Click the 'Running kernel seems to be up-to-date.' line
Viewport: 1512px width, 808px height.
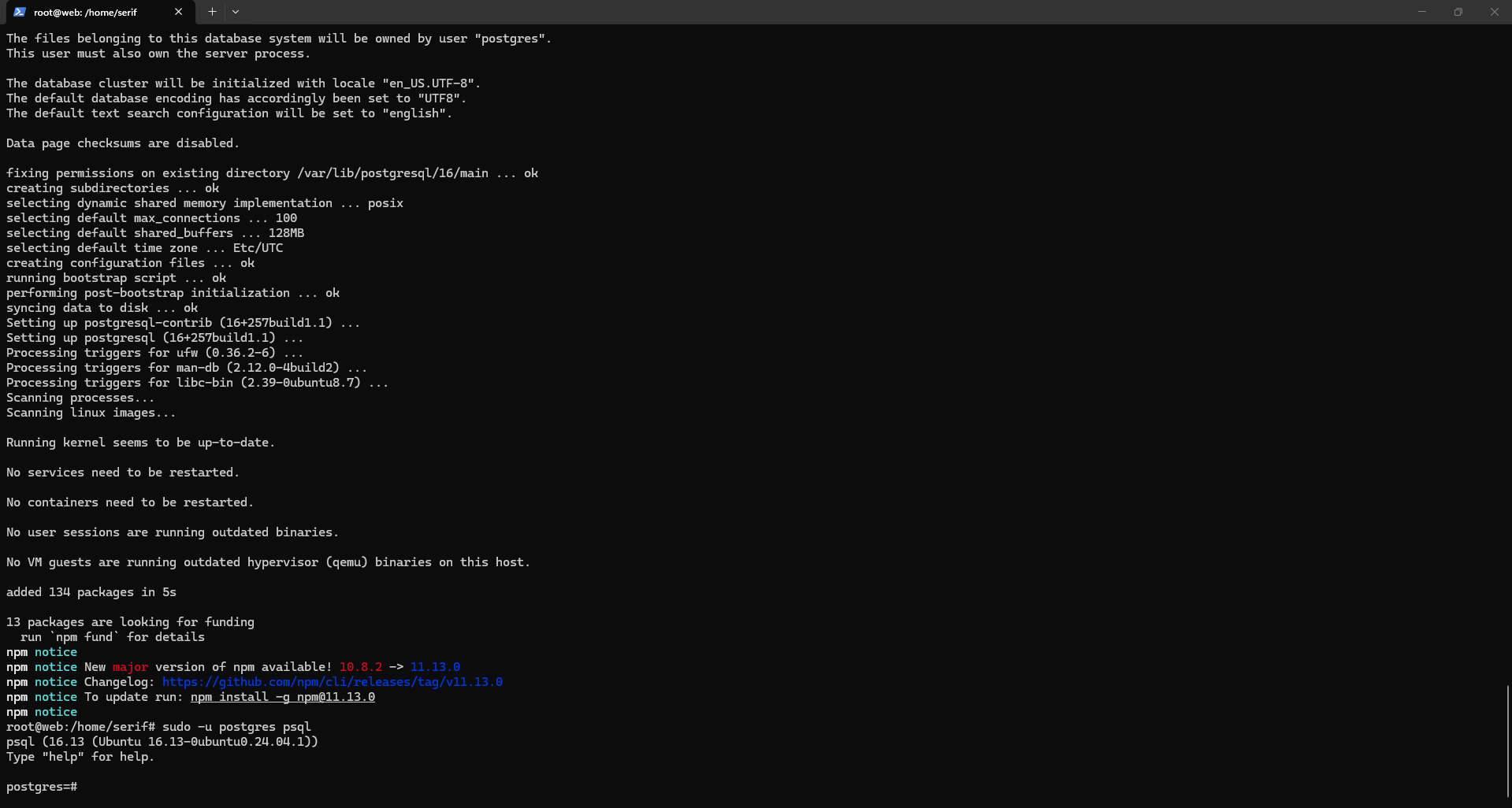[x=140, y=443]
